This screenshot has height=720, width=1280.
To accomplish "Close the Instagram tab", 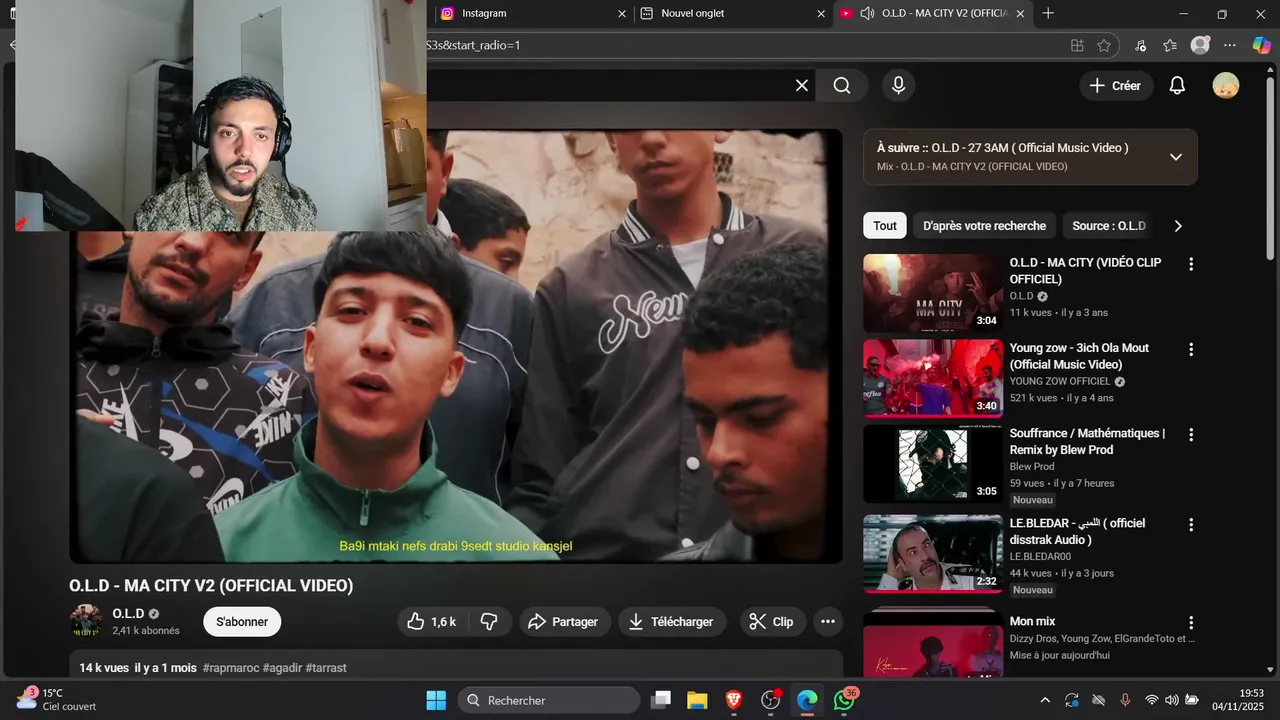I will click(622, 13).
